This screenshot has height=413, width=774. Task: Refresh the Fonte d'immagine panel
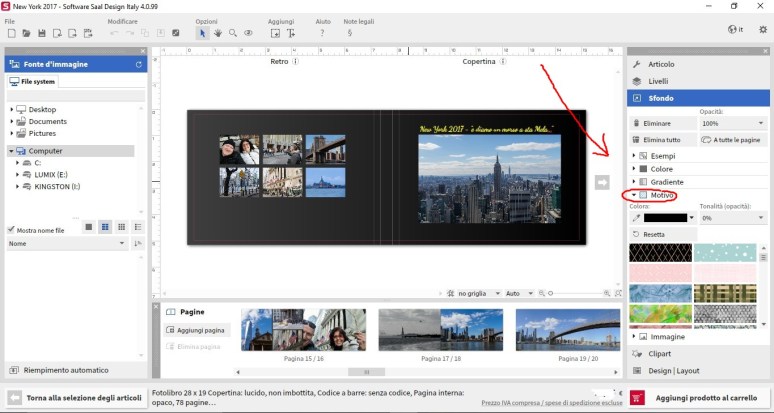139,64
